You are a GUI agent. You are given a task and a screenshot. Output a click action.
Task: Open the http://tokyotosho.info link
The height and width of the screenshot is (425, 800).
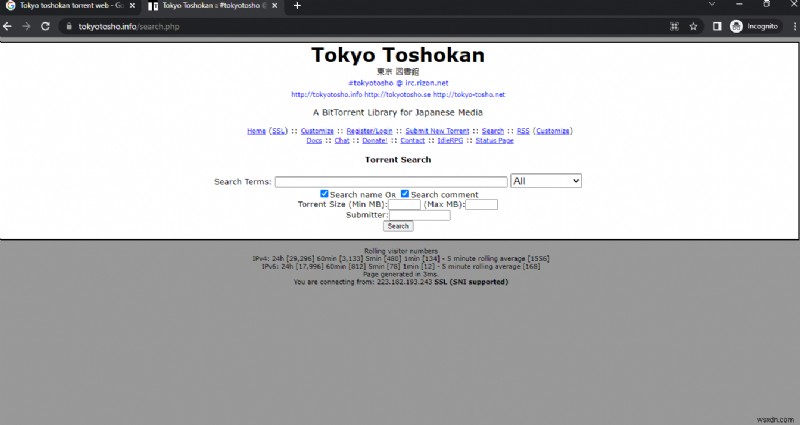click(x=327, y=94)
